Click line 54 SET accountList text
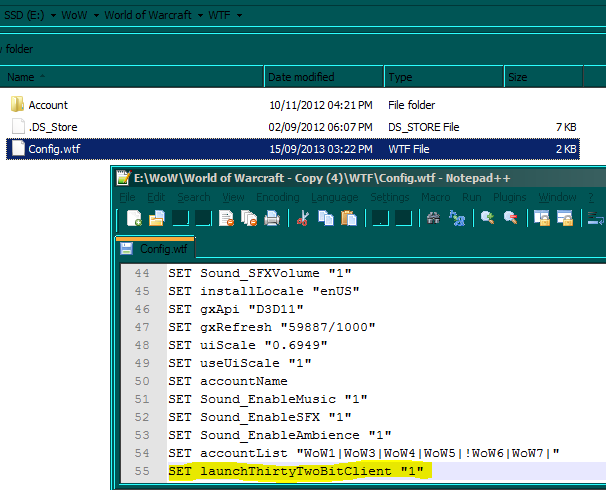The image size is (606, 490). click(x=364, y=453)
